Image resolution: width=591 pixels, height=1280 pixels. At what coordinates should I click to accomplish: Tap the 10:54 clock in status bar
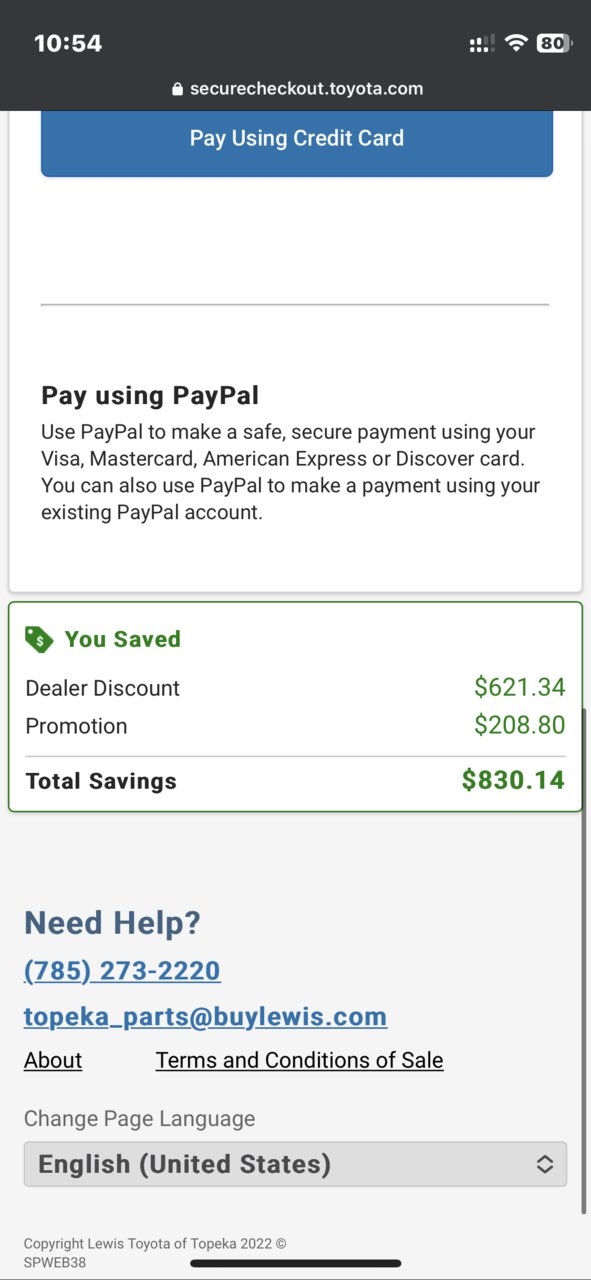click(x=68, y=43)
